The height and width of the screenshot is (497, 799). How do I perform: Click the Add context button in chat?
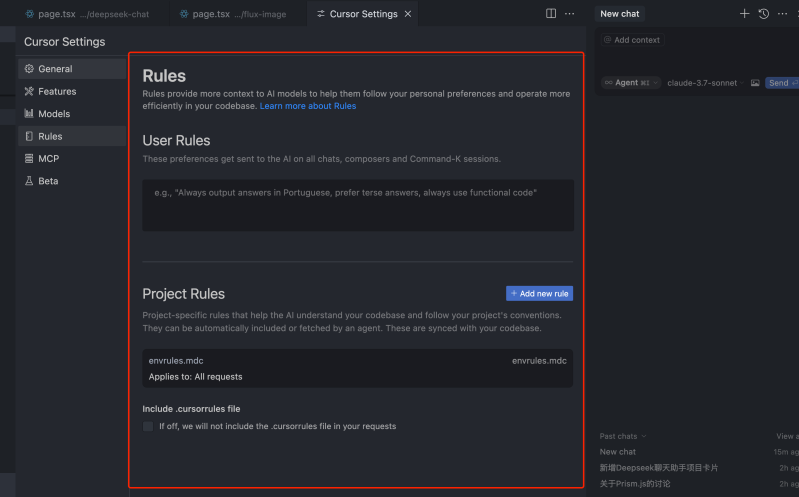point(631,40)
